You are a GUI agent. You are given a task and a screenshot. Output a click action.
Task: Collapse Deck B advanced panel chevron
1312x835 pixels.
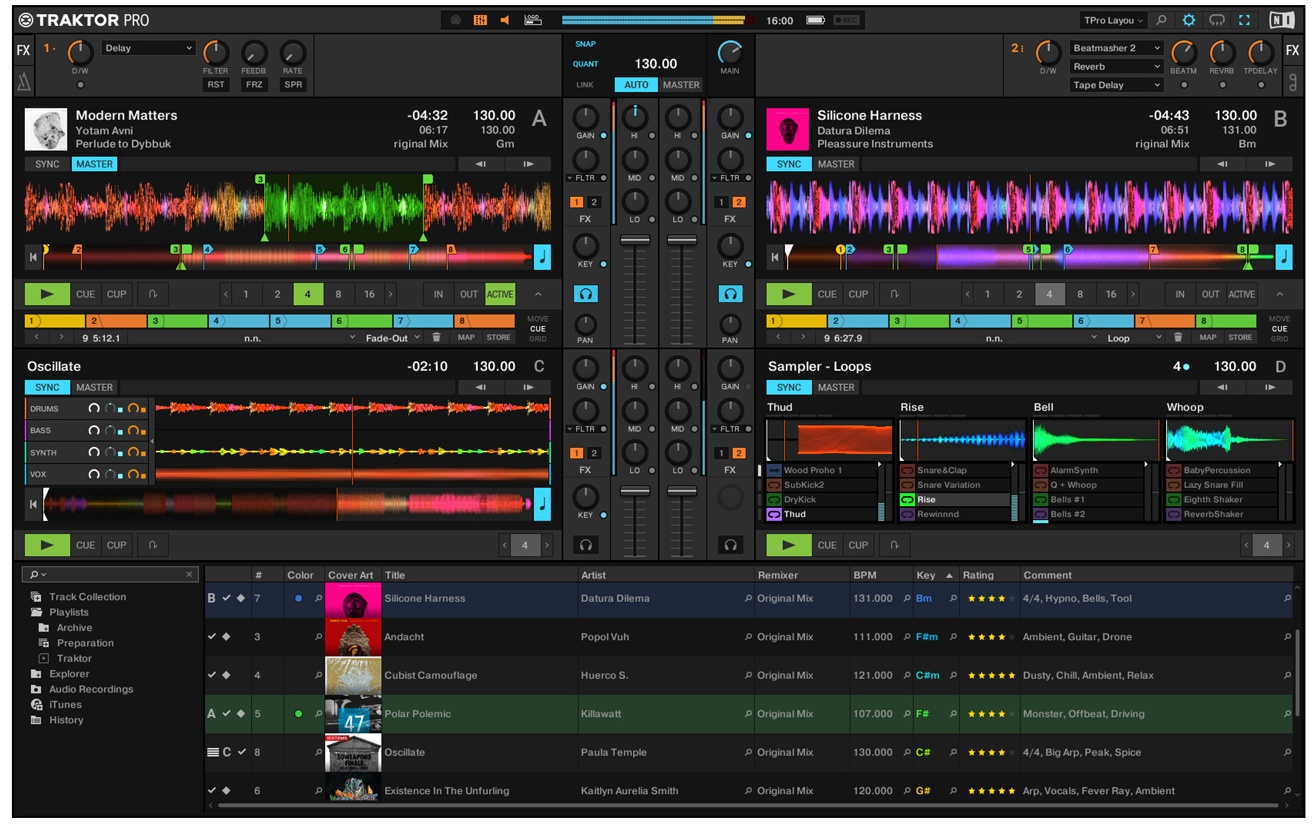(1279, 294)
